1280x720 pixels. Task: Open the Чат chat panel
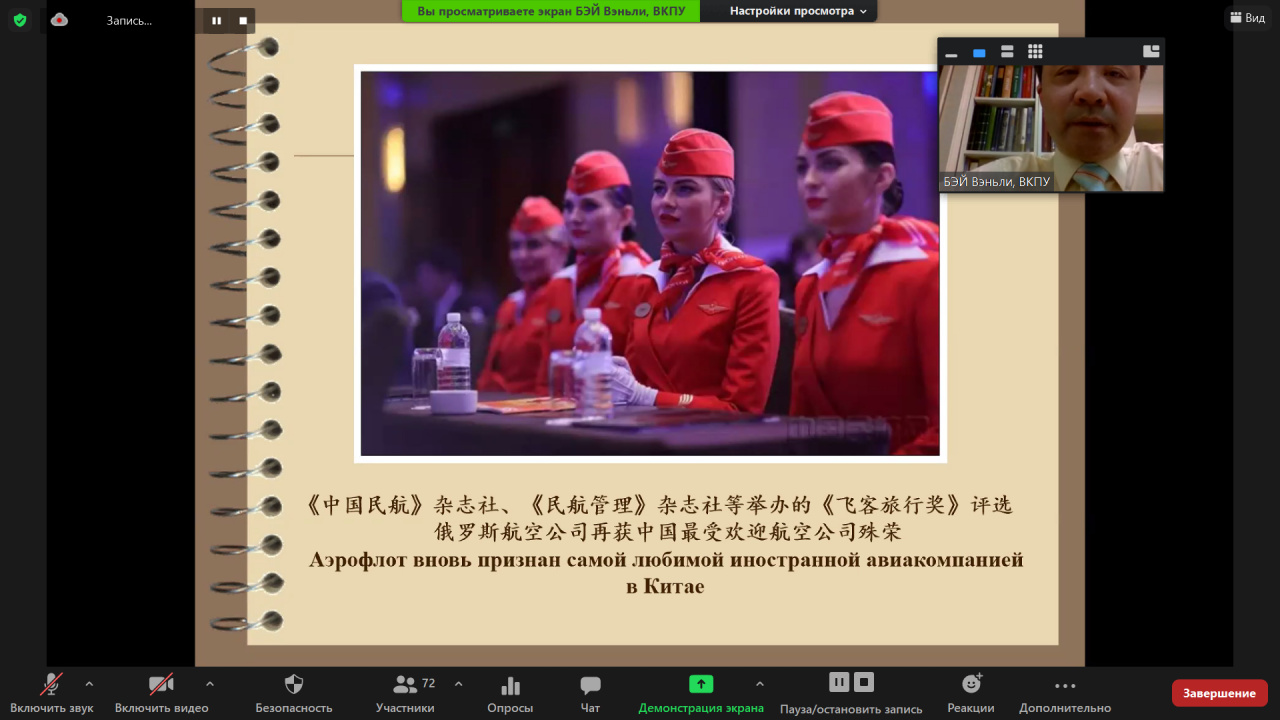tap(590, 693)
